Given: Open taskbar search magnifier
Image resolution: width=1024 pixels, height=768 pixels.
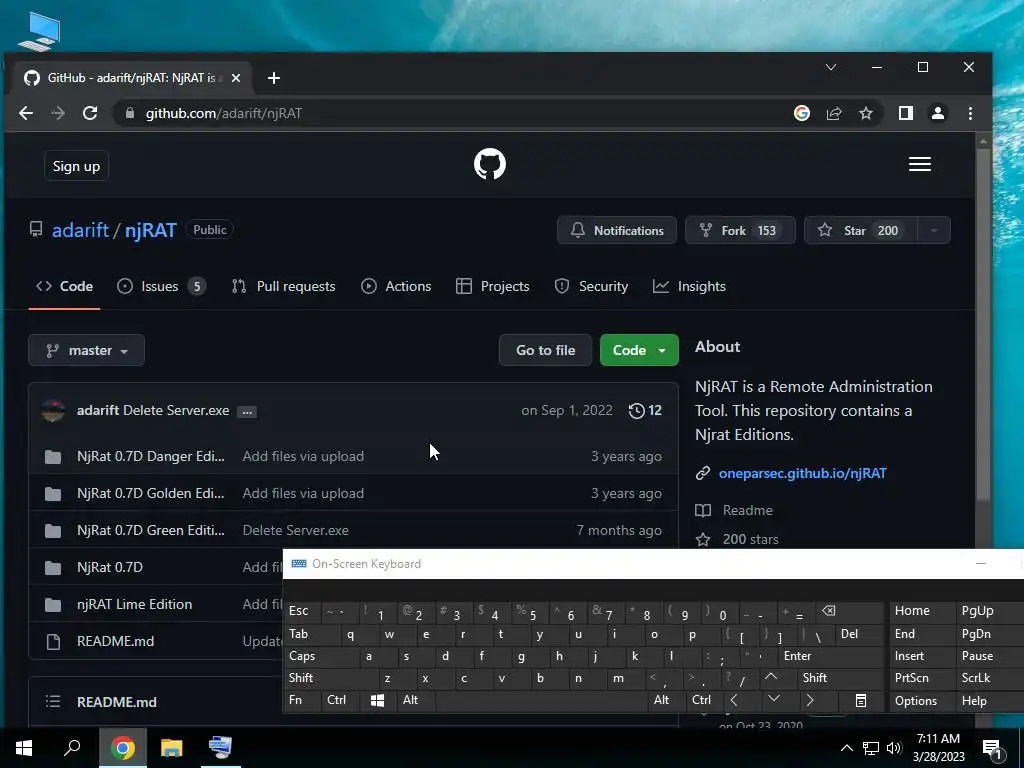Looking at the screenshot, I should tap(72, 748).
